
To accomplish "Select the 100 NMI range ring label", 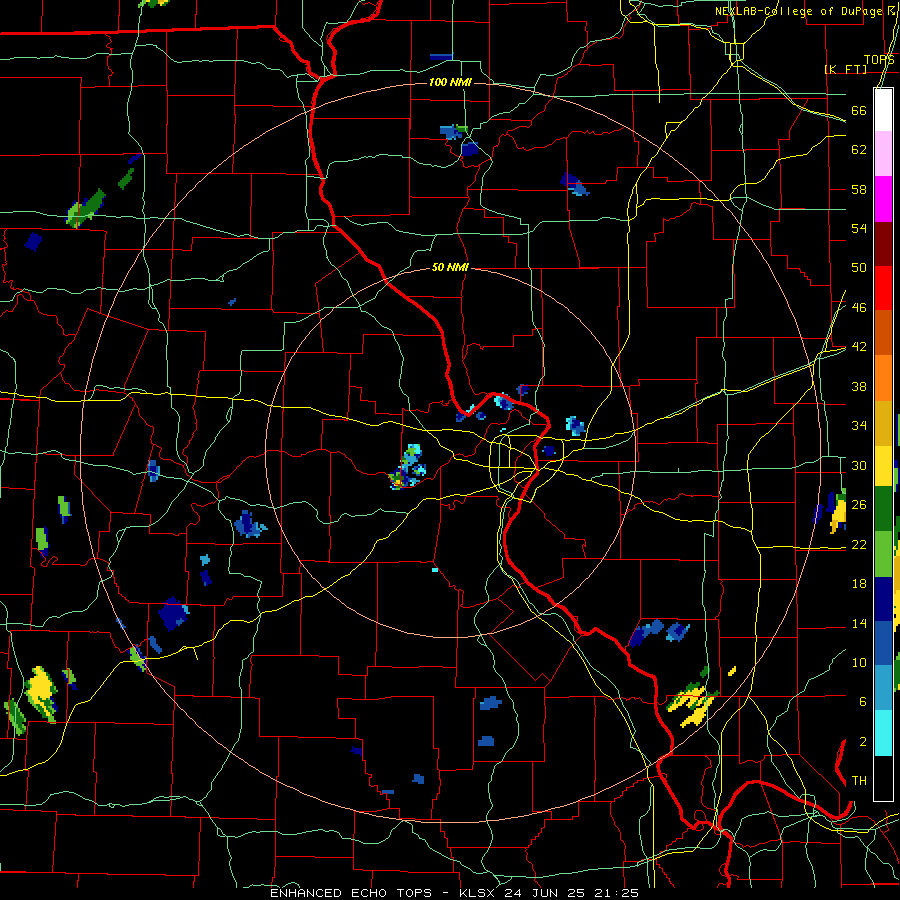I will coord(450,82).
